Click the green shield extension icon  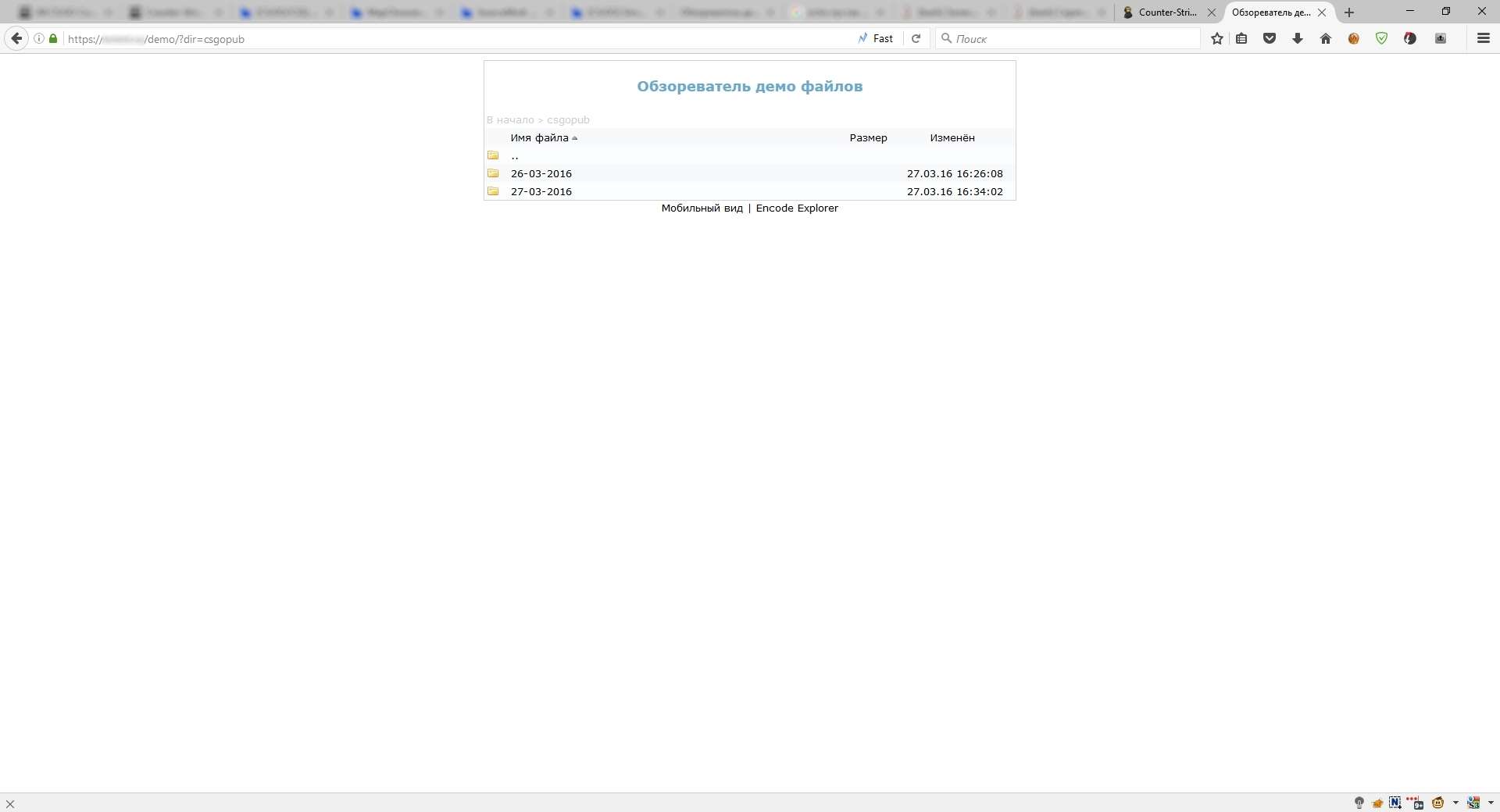1382,38
